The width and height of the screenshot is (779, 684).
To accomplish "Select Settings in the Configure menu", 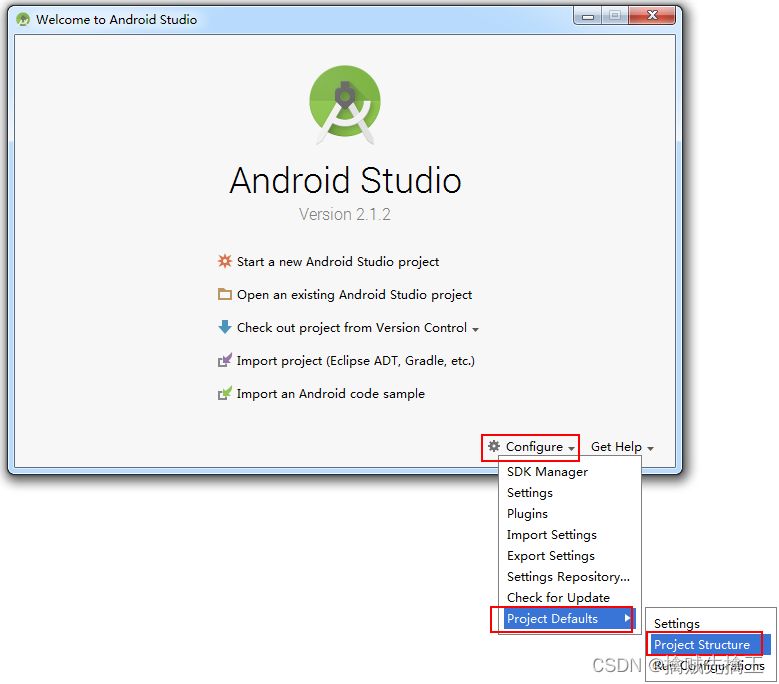I will tap(530, 493).
